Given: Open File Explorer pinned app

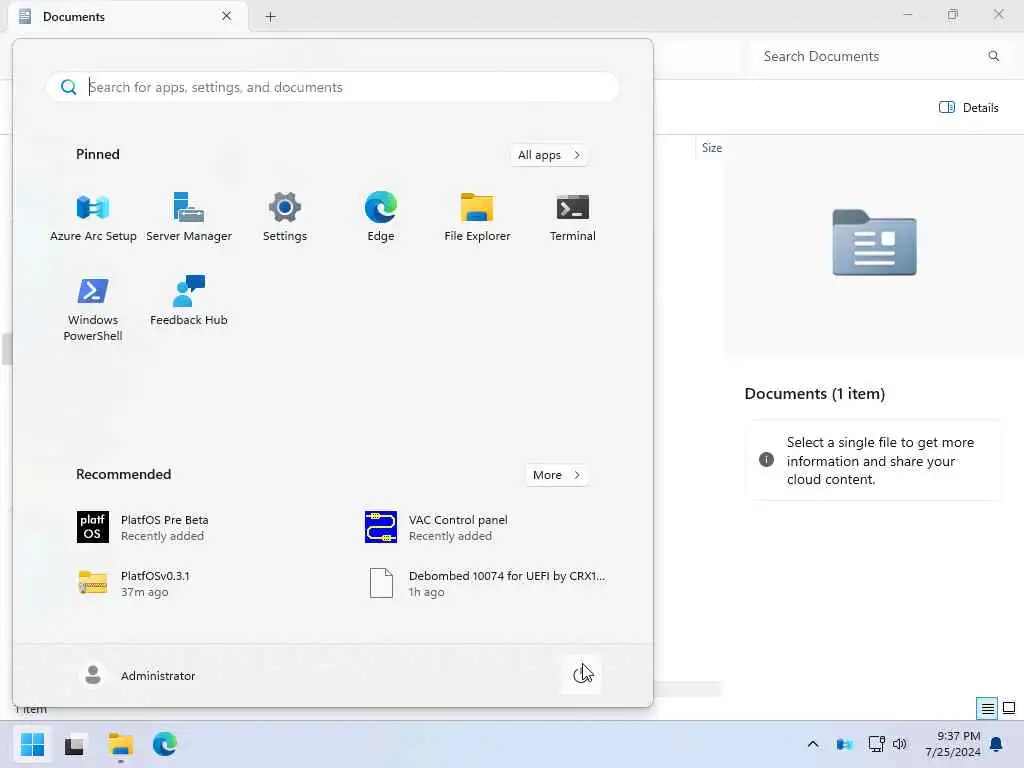Looking at the screenshot, I should pyautogui.click(x=477, y=217).
